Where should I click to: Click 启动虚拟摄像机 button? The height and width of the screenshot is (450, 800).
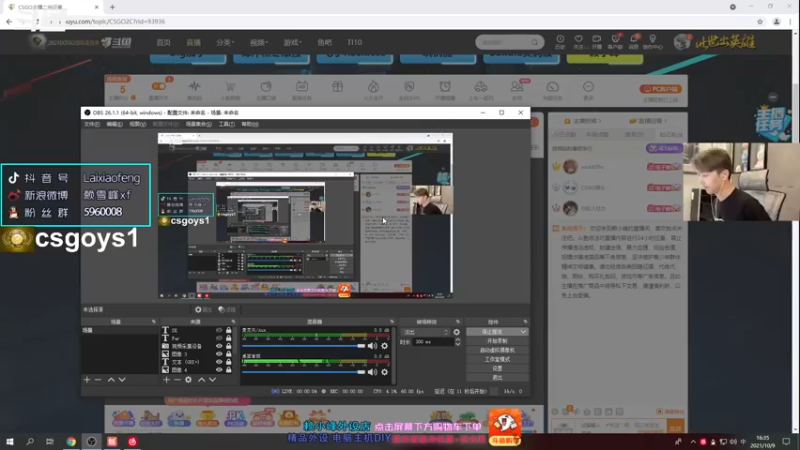(497, 350)
